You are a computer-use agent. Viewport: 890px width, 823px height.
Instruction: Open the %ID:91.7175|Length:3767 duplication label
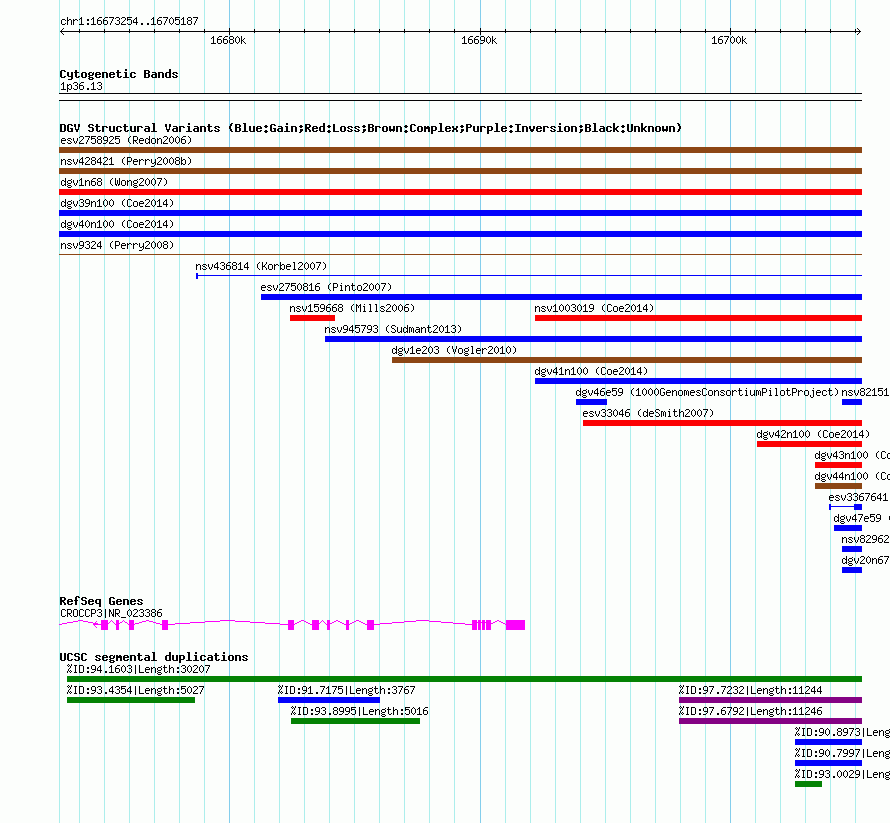347,690
